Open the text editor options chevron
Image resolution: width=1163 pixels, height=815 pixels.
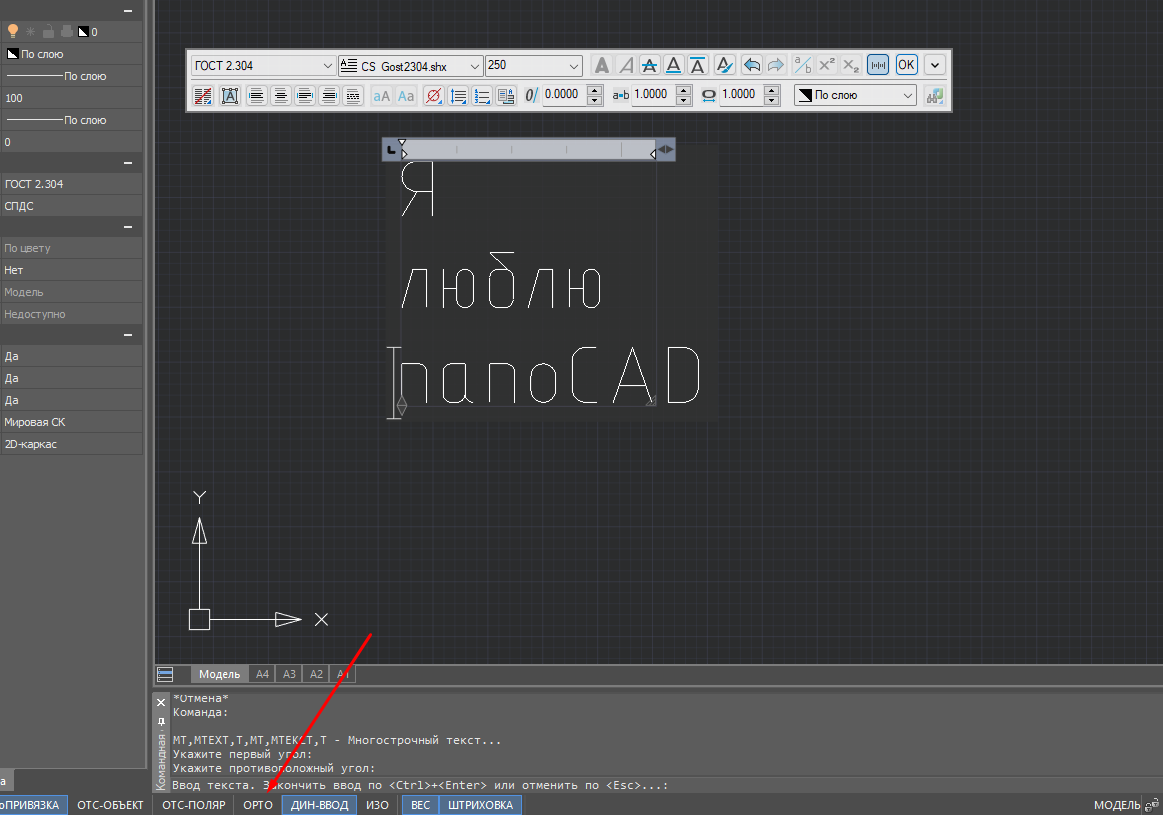[935, 65]
